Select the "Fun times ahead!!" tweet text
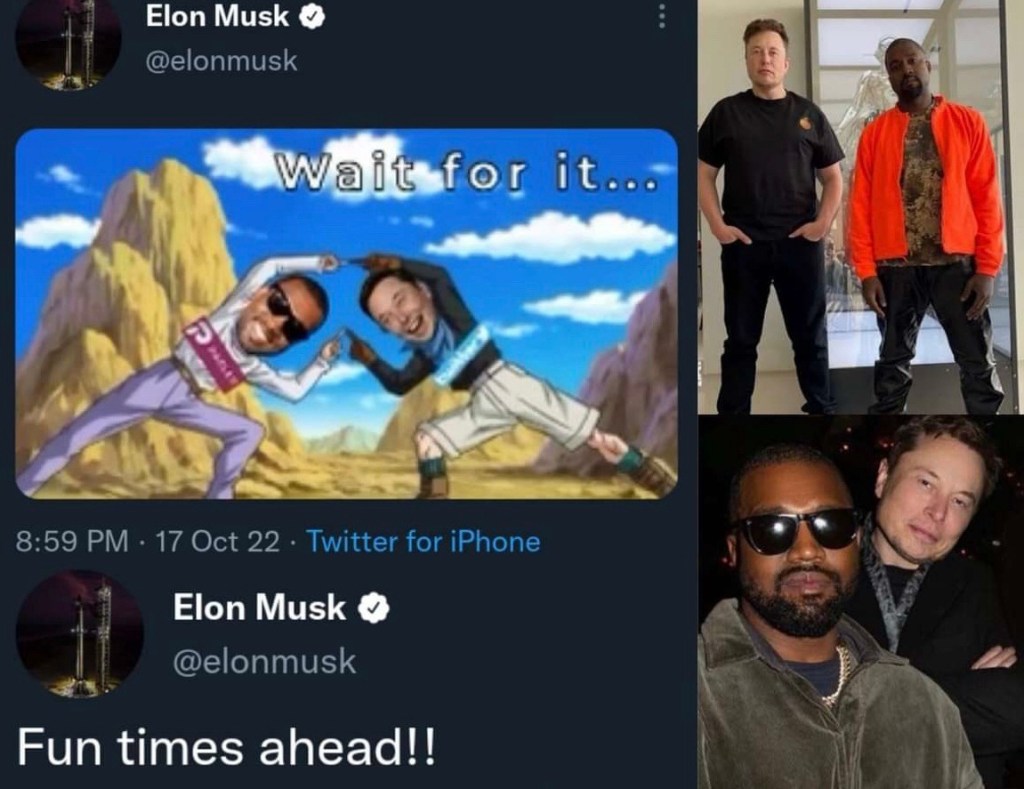This screenshot has width=1024, height=789. [225, 747]
